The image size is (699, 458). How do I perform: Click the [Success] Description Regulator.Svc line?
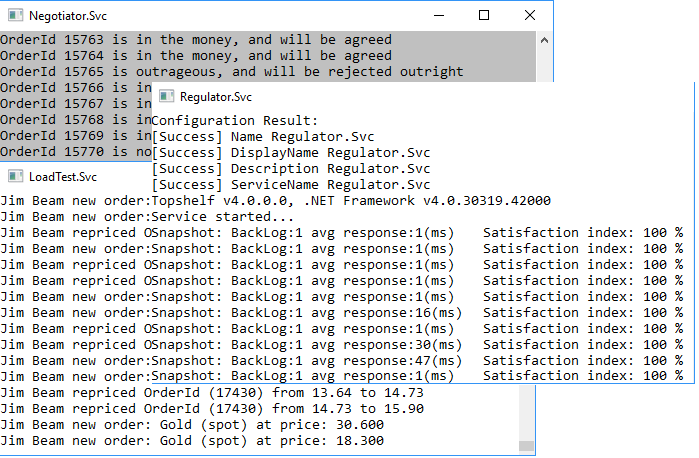point(290,168)
